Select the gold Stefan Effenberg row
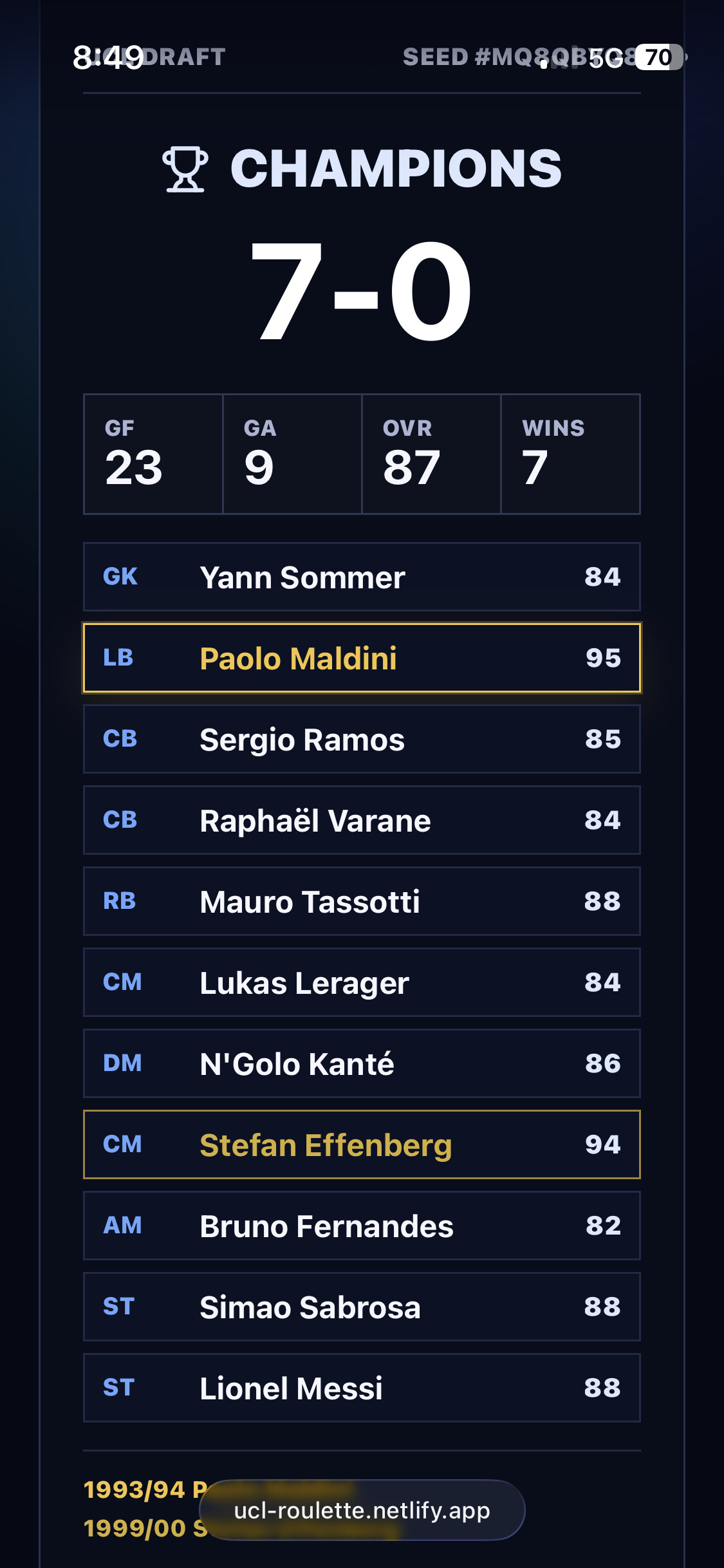Image resolution: width=724 pixels, height=1568 pixels. (x=362, y=1144)
